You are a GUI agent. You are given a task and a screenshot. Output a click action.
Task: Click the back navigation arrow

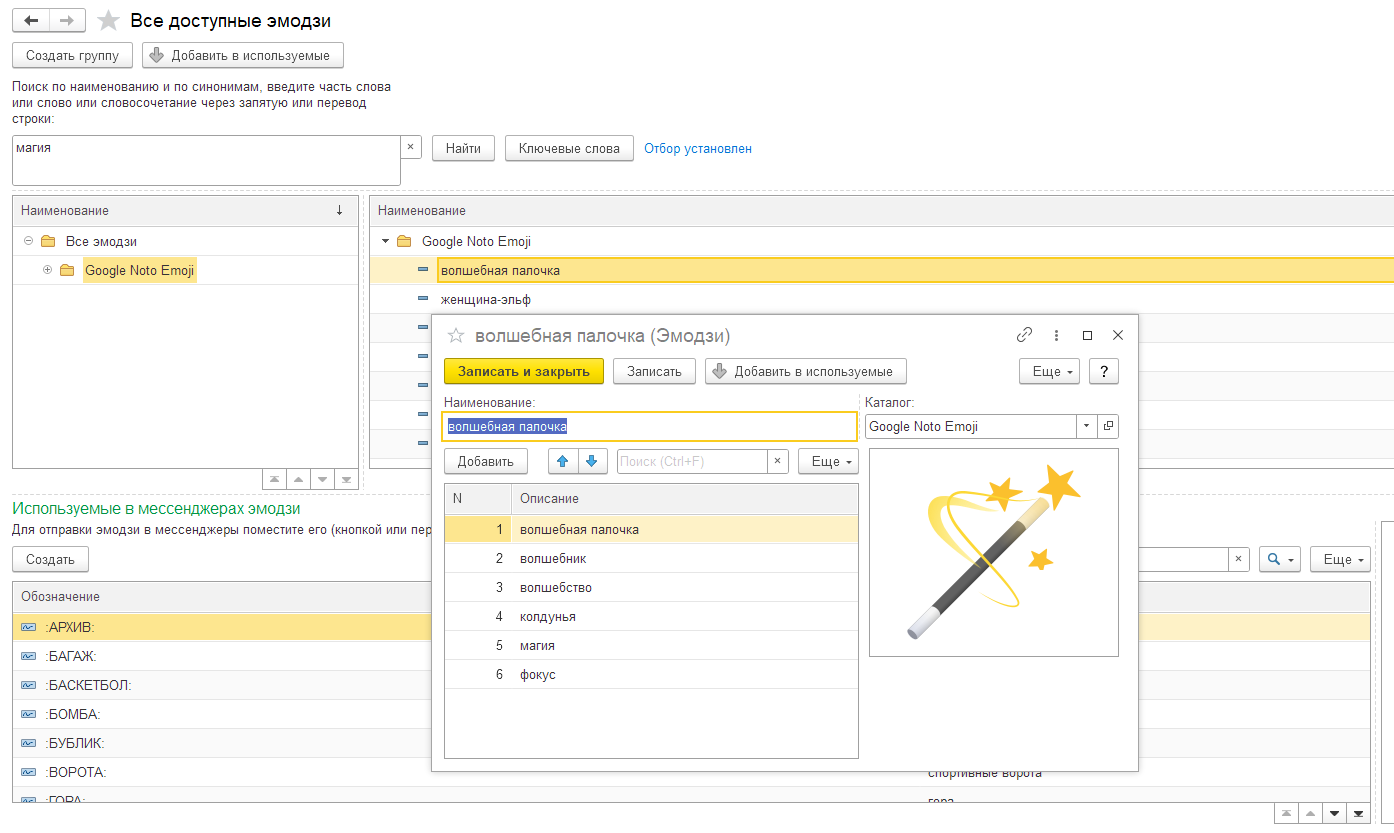tap(31, 21)
